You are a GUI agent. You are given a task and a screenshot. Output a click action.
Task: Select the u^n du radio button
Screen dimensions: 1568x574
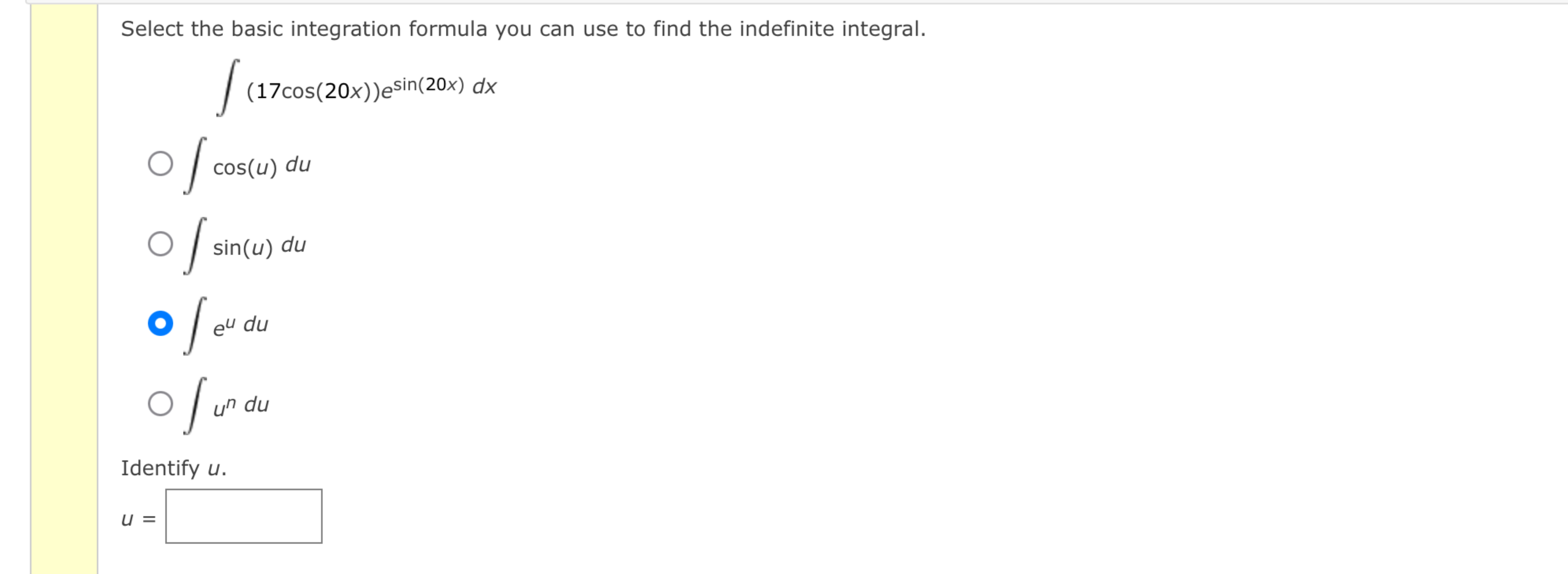coord(161,403)
